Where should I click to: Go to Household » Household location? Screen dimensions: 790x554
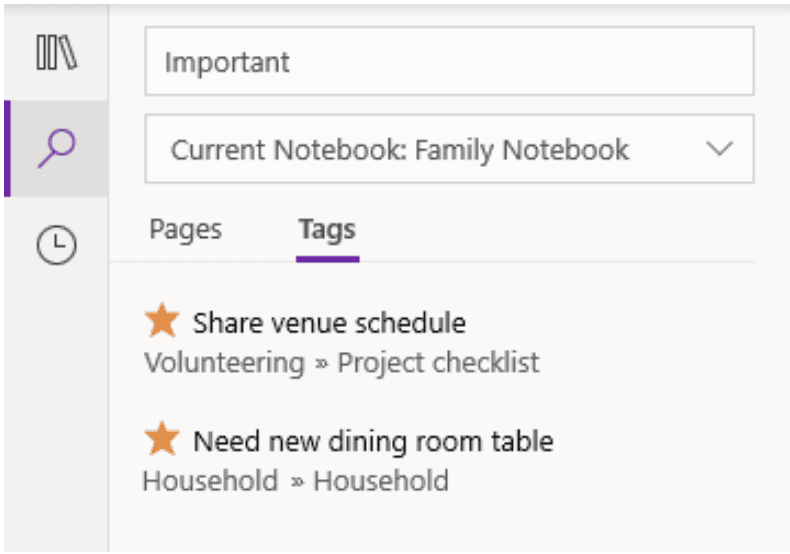pyautogui.click(x=296, y=481)
